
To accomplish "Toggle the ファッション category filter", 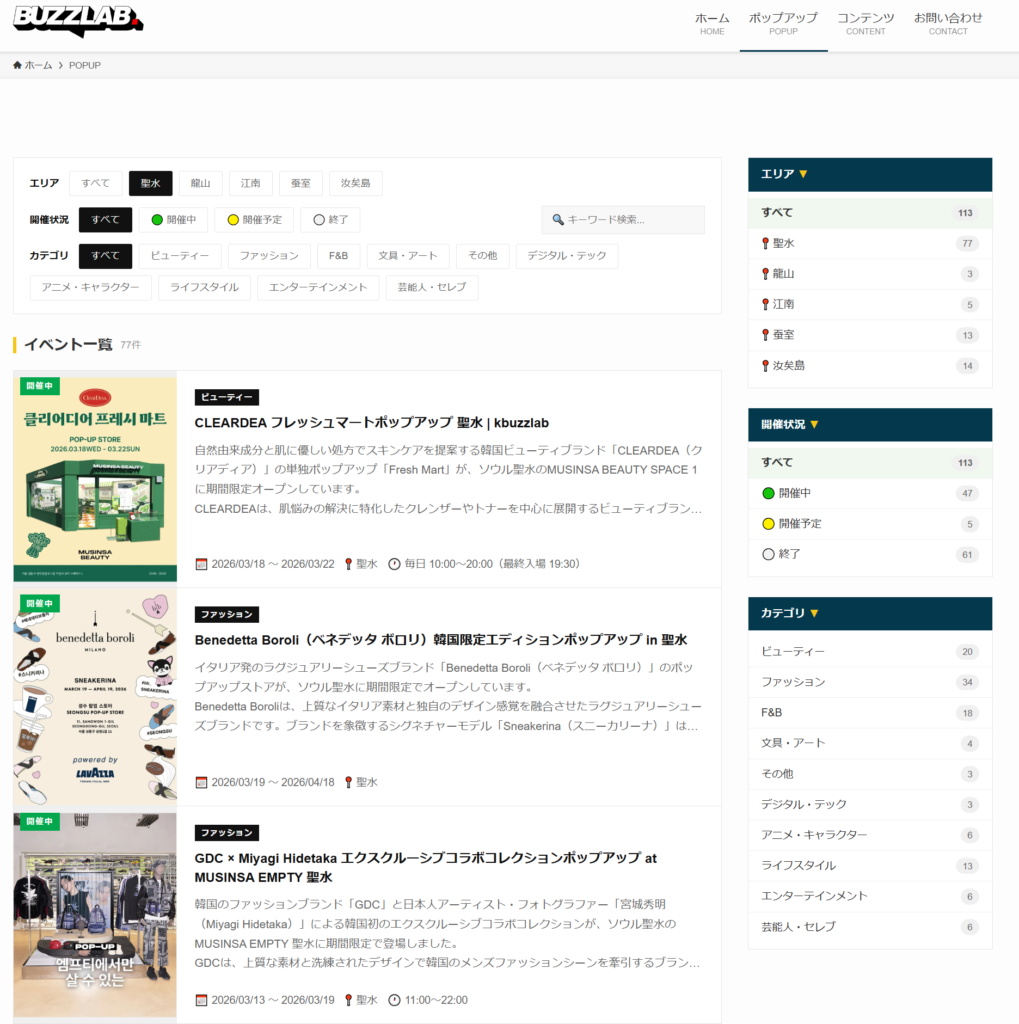I will pyautogui.click(x=269, y=255).
